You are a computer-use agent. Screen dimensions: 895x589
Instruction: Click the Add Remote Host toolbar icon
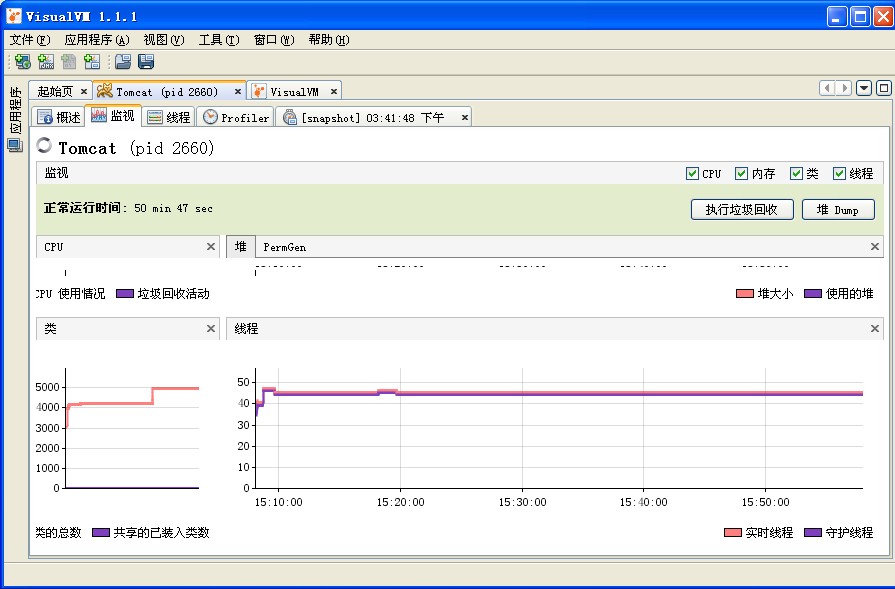pos(23,62)
